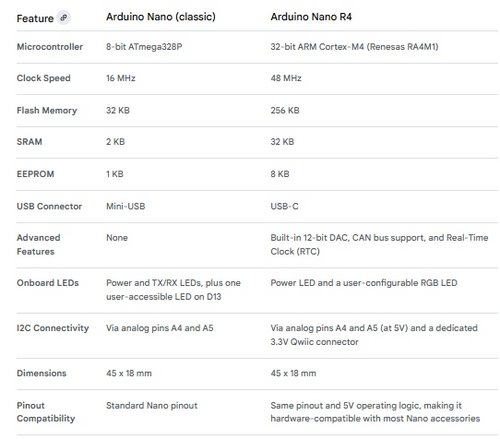Image resolution: width=500 pixels, height=439 pixels.
Task: Click the Standard Nano pinout cell
Action: click(x=152, y=406)
